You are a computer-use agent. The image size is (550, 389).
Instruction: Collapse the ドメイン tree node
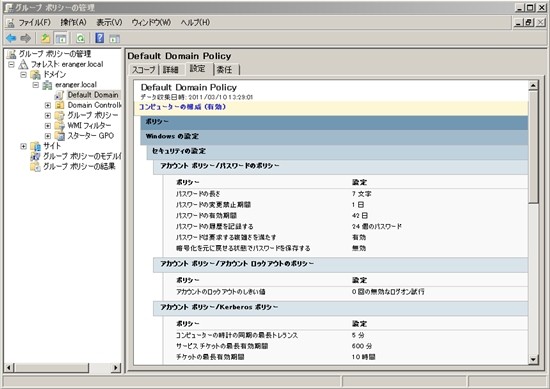(x=24, y=75)
